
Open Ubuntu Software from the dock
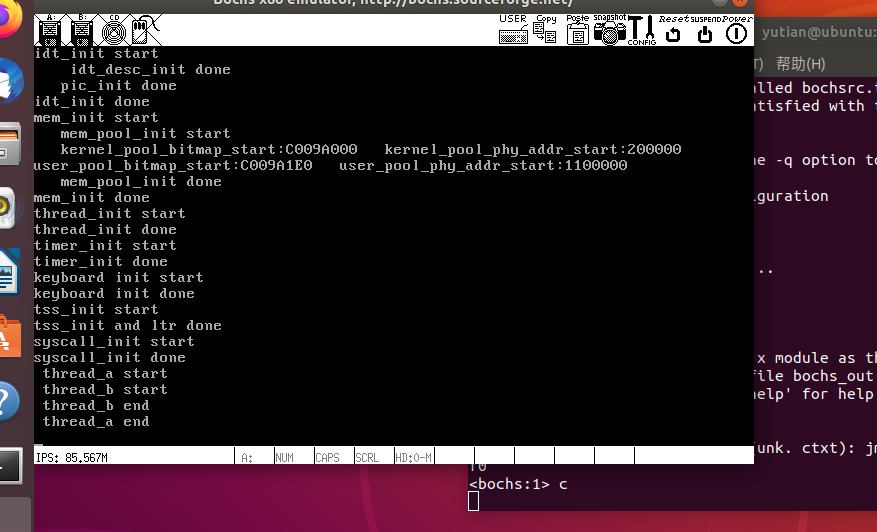tap(8, 337)
